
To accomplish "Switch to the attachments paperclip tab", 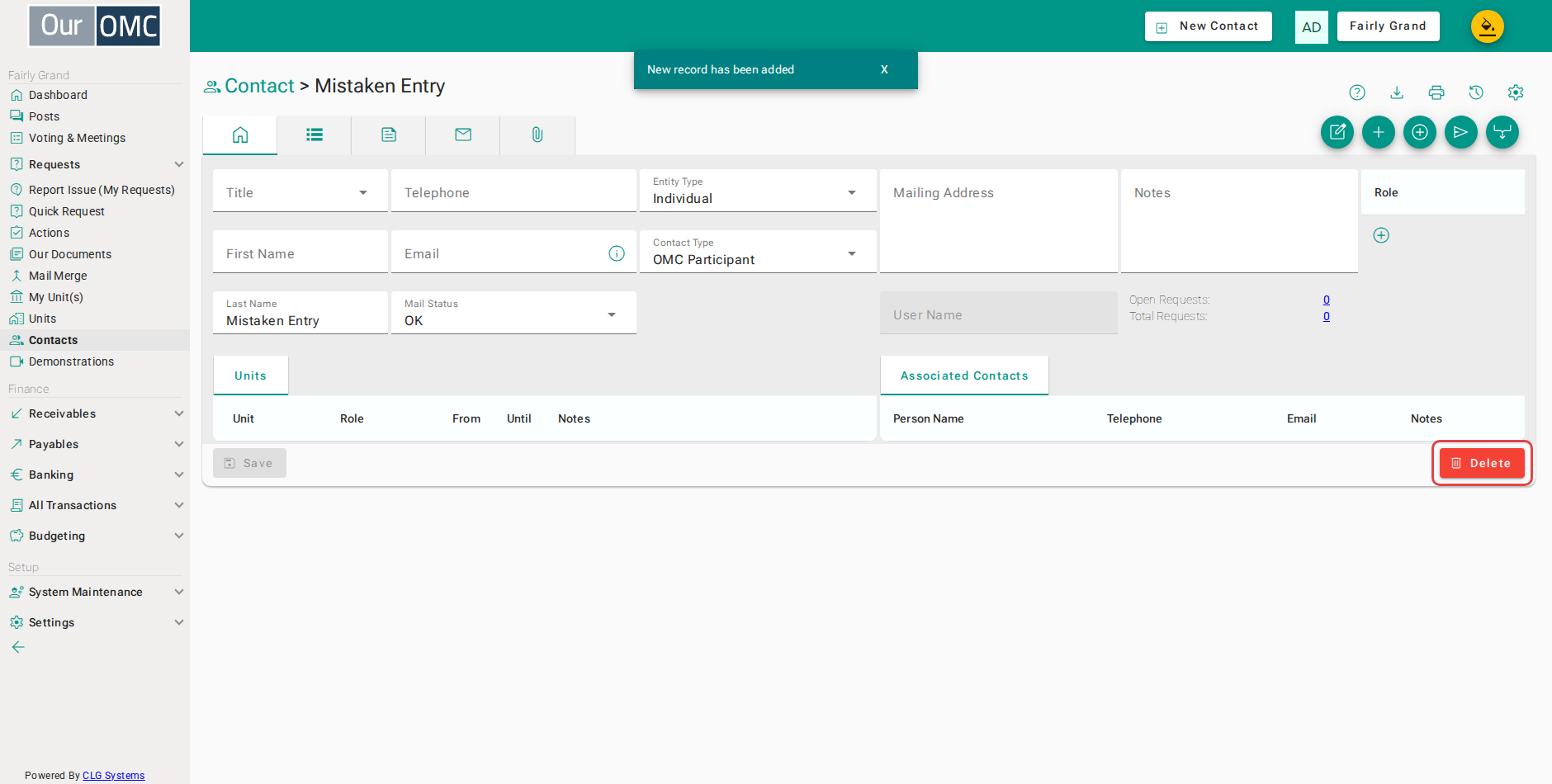I will (x=537, y=135).
